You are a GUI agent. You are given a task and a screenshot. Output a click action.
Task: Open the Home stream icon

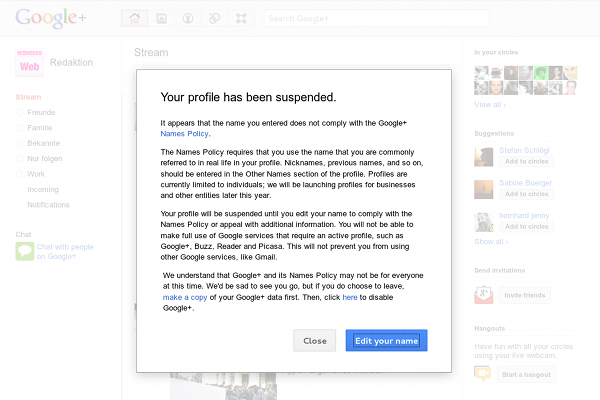pyautogui.click(x=134, y=18)
